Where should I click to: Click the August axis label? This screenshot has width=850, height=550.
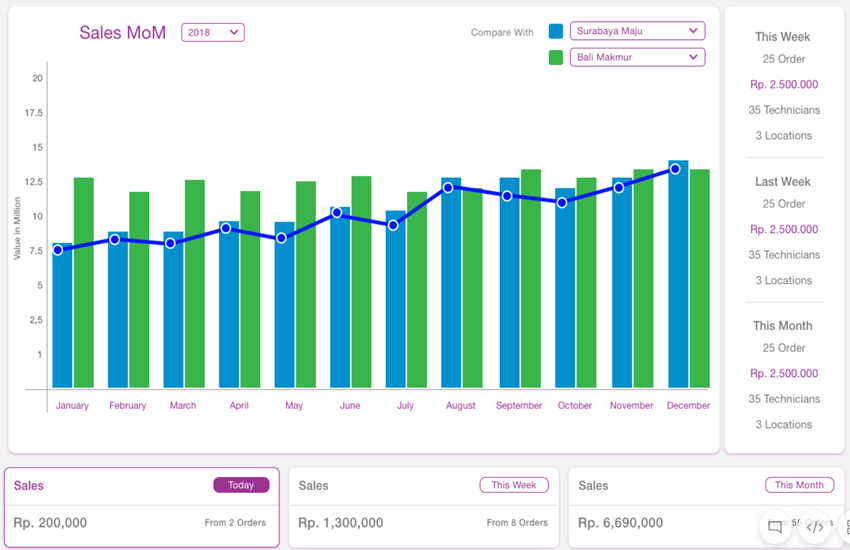click(460, 405)
